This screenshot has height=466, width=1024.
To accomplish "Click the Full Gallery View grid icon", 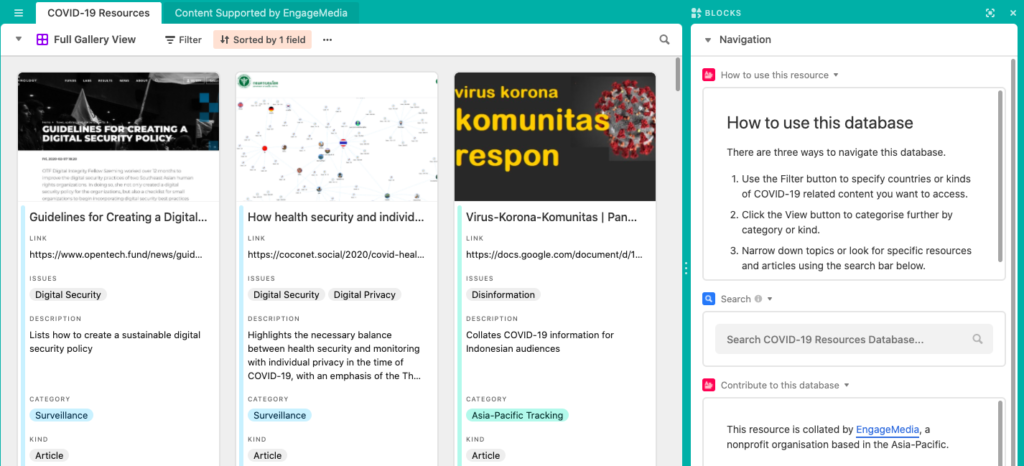I will (x=42, y=40).
